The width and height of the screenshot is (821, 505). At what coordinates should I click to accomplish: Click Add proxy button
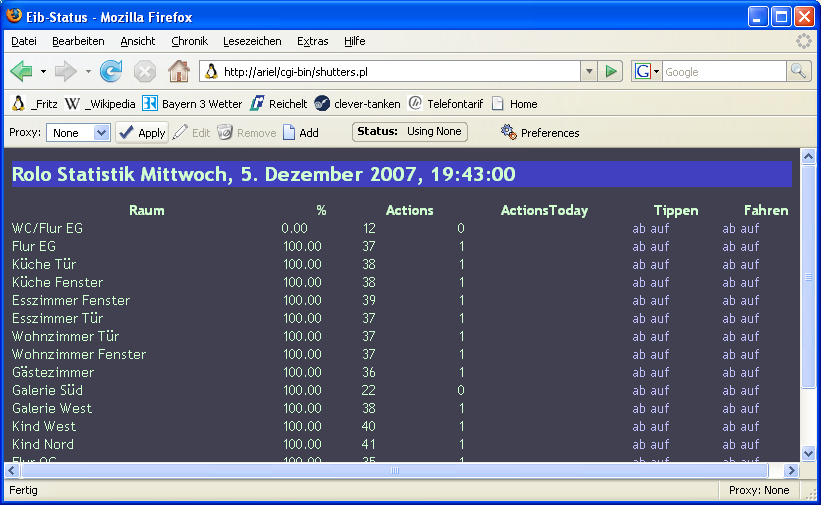300,132
